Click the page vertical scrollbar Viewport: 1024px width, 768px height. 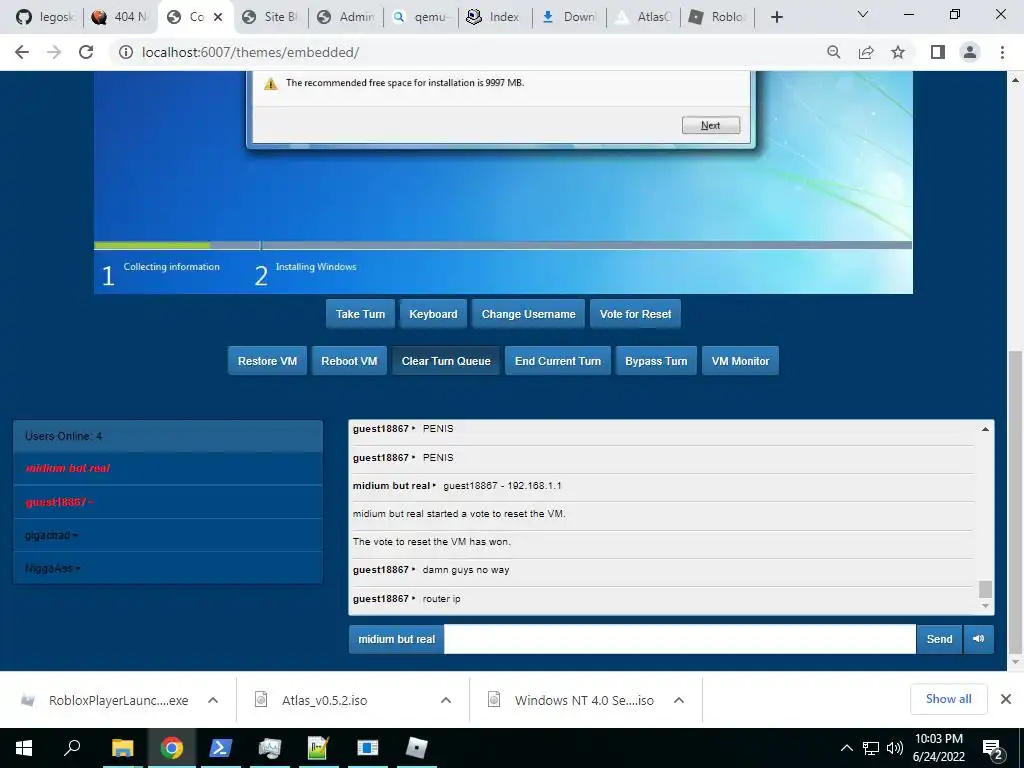coord(1015,502)
